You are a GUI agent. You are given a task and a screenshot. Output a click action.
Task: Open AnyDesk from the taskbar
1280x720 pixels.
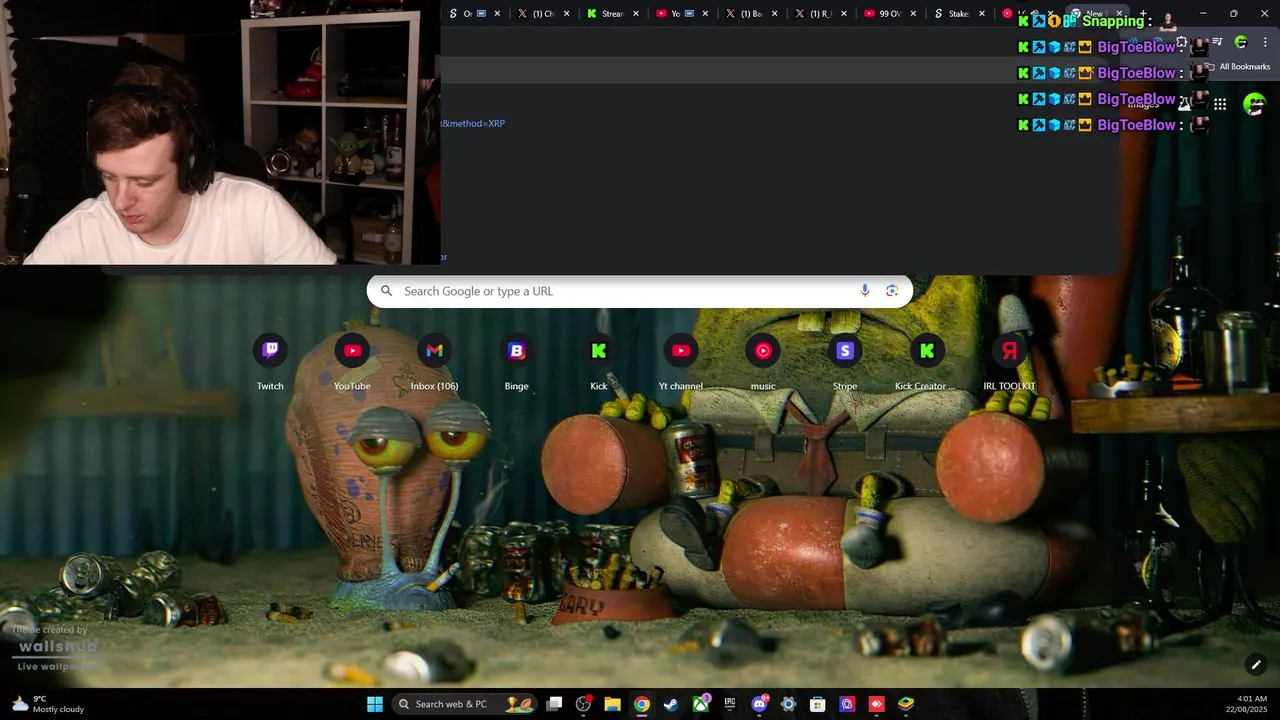coord(876,704)
